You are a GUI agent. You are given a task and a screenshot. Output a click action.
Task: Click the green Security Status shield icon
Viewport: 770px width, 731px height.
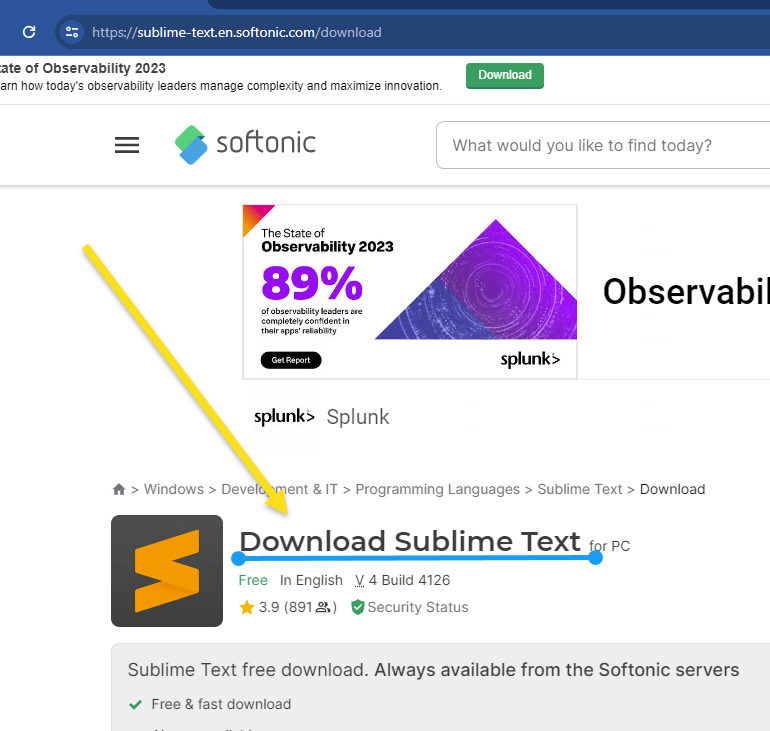pos(358,607)
